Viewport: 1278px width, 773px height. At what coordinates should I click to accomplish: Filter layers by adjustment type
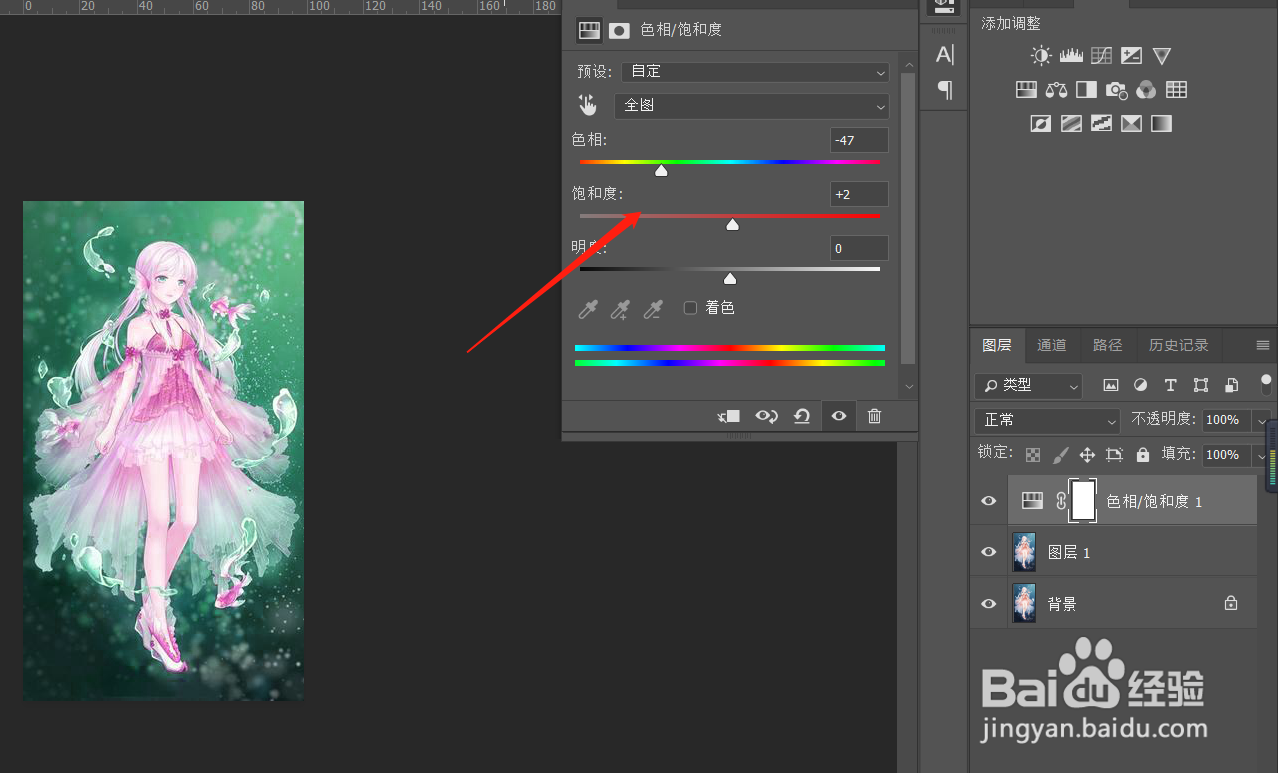pos(1140,385)
